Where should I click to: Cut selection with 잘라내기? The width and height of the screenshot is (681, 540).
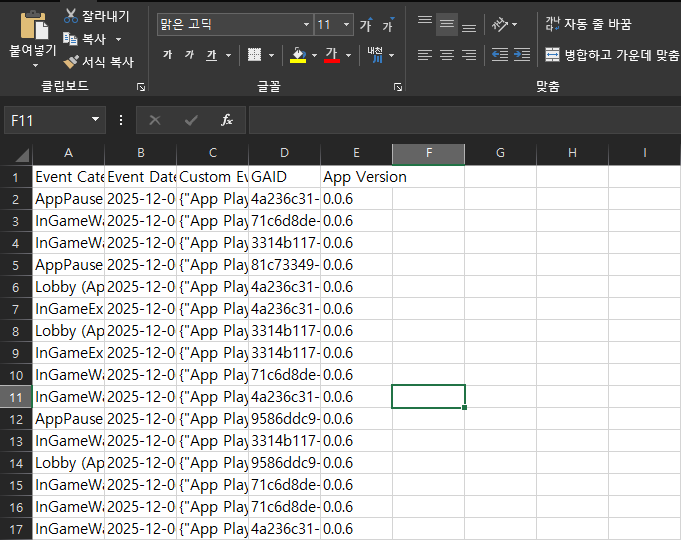click(x=96, y=16)
